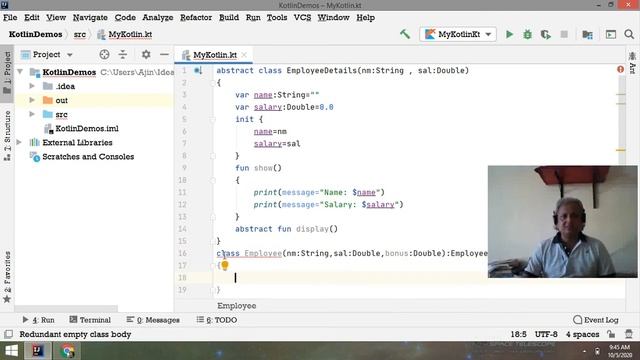Click the light bulb quick-fix icon

(225, 265)
